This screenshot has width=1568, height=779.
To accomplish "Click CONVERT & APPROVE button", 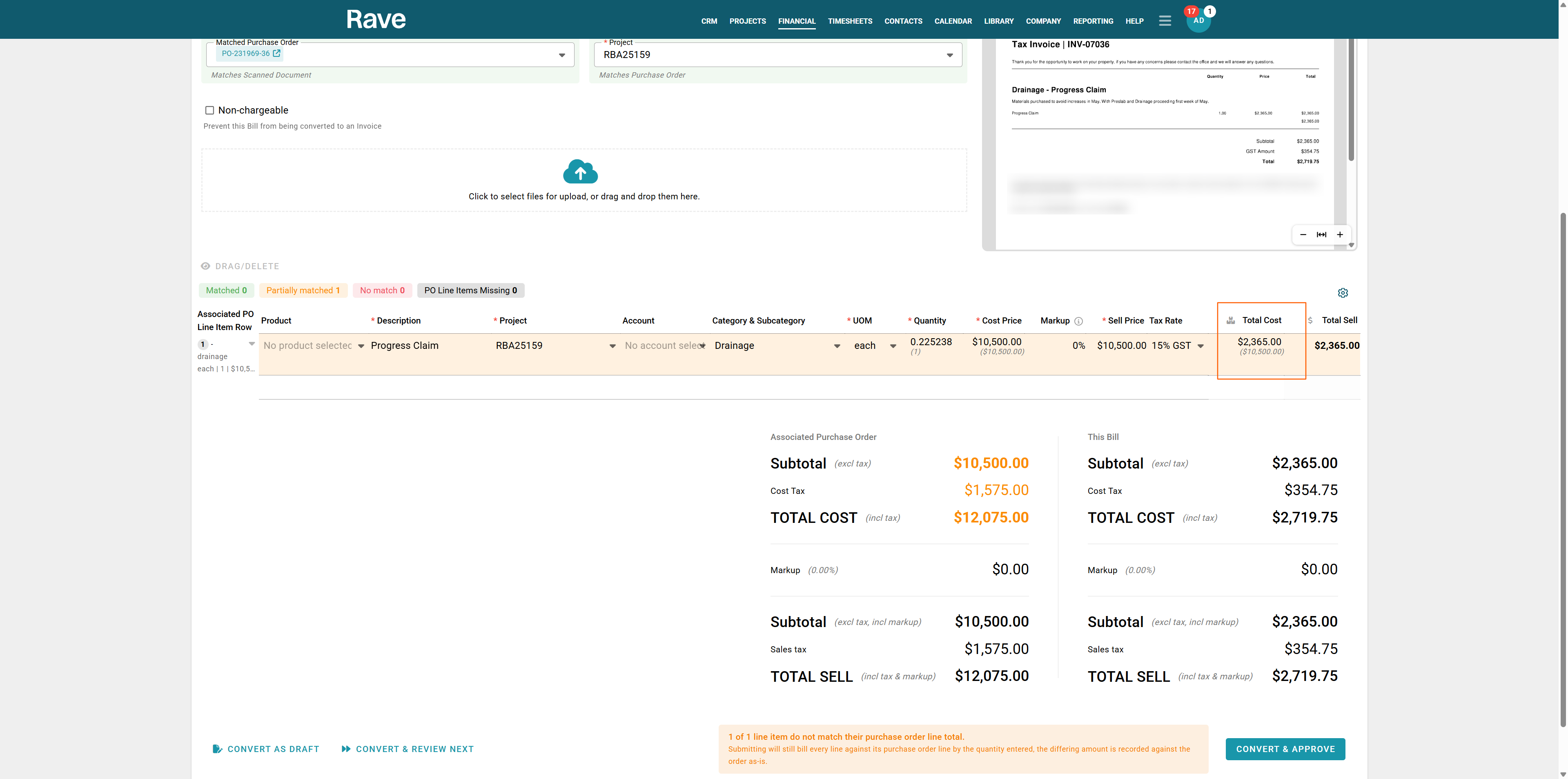I will click(1285, 749).
